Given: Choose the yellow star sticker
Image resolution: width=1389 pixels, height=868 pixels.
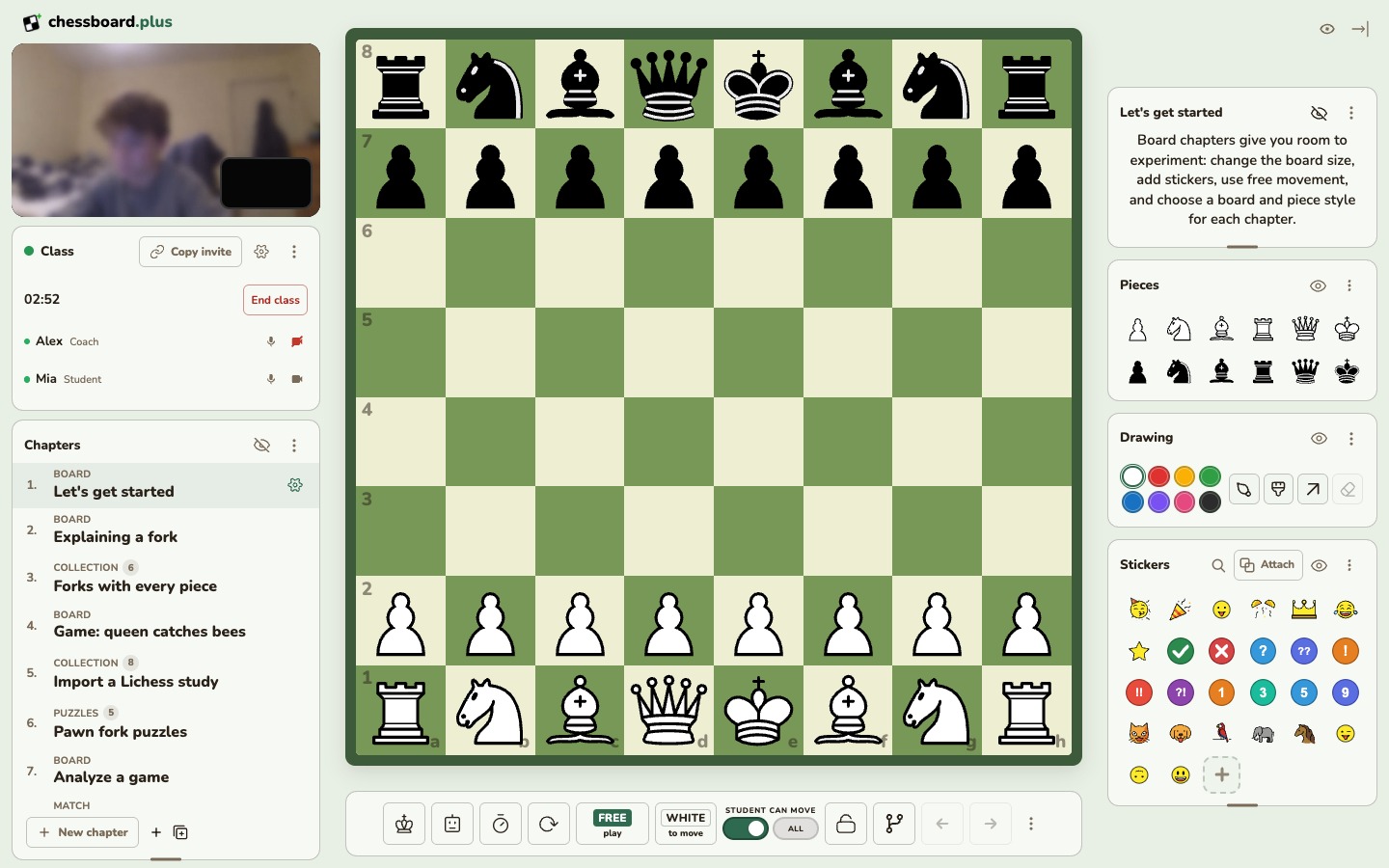Looking at the screenshot, I should 1139,651.
